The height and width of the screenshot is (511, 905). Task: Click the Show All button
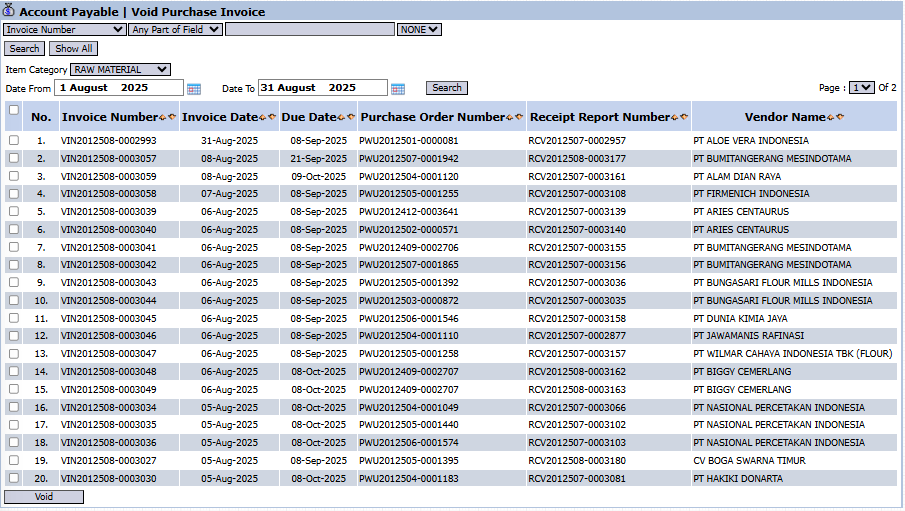(73, 48)
